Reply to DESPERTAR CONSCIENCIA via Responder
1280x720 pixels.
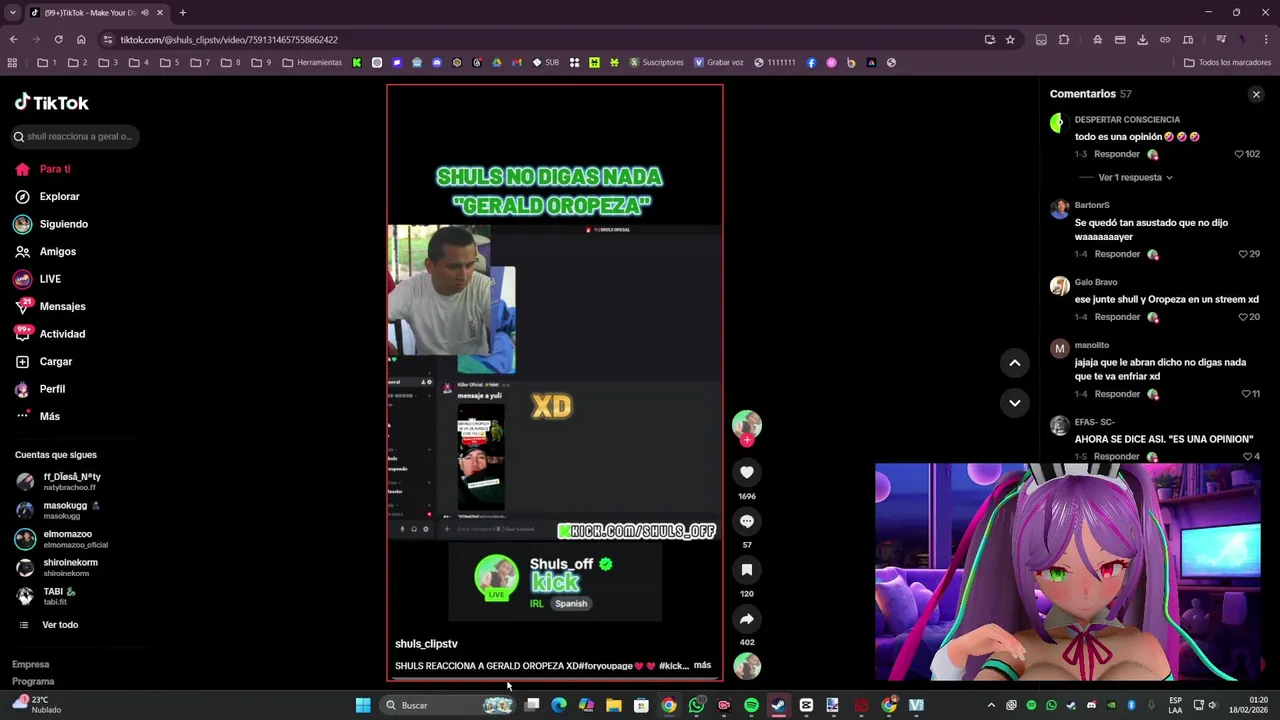pyautogui.click(x=1117, y=154)
